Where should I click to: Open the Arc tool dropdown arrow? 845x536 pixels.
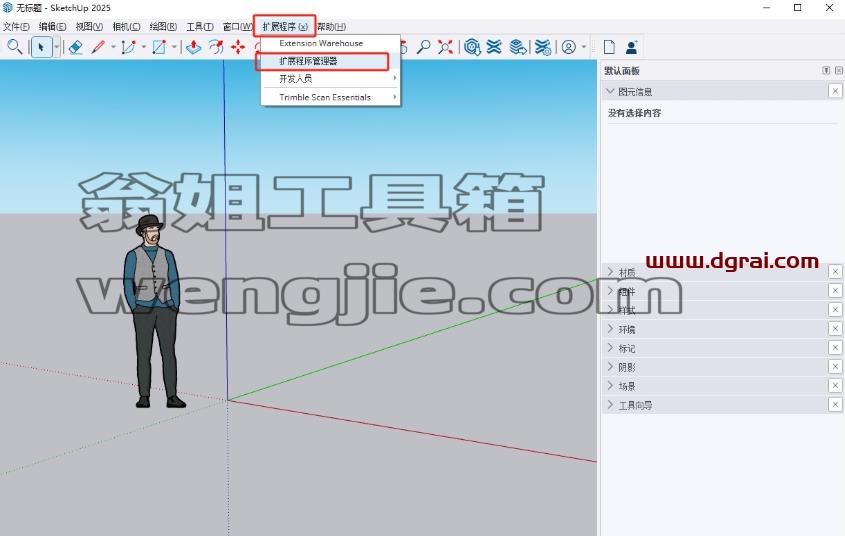(144, 47)
